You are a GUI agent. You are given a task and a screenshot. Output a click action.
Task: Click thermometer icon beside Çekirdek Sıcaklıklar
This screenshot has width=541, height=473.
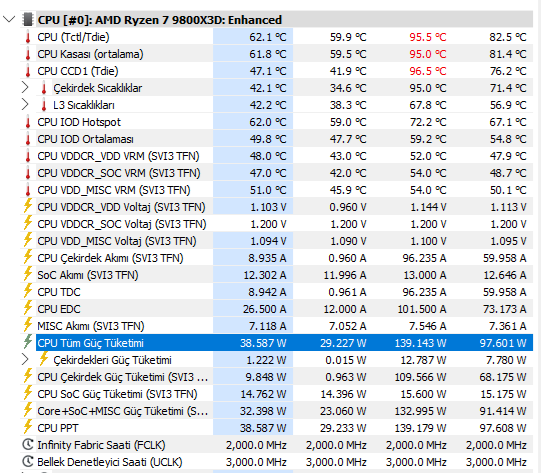click(44, 88)
